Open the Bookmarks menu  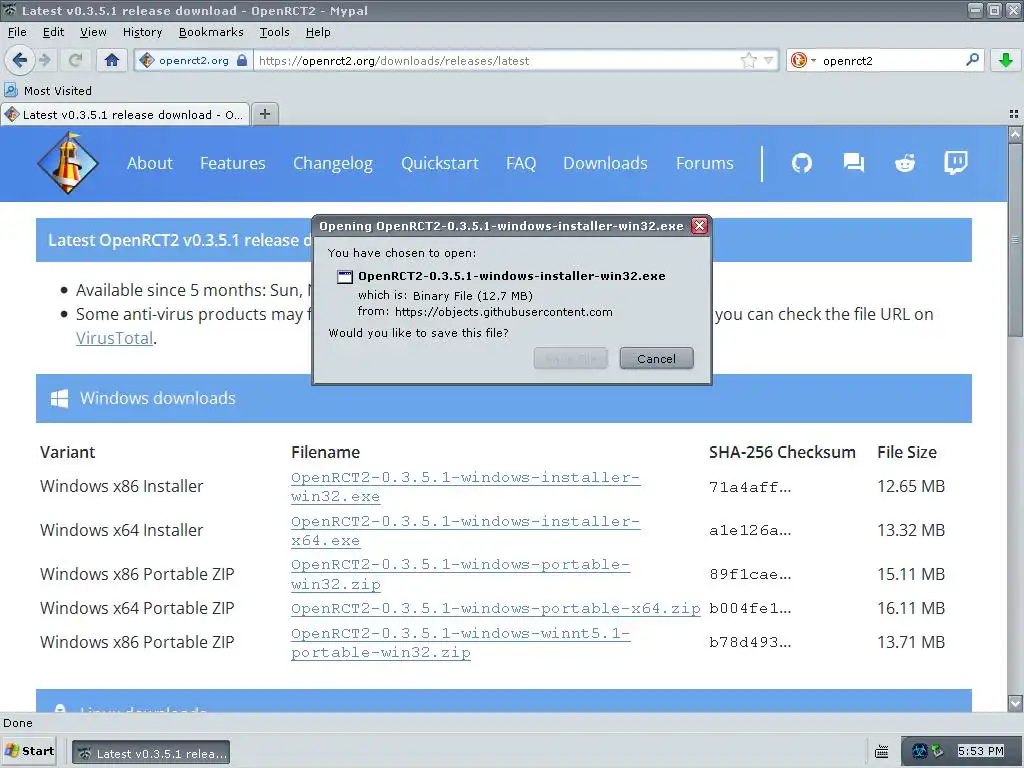pos(211,32)
